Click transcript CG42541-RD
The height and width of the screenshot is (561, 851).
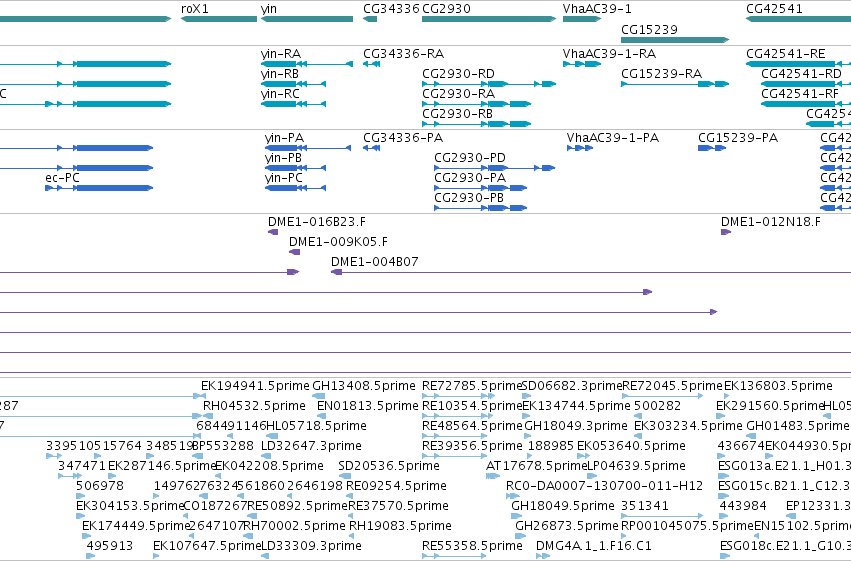pos(806,84)
